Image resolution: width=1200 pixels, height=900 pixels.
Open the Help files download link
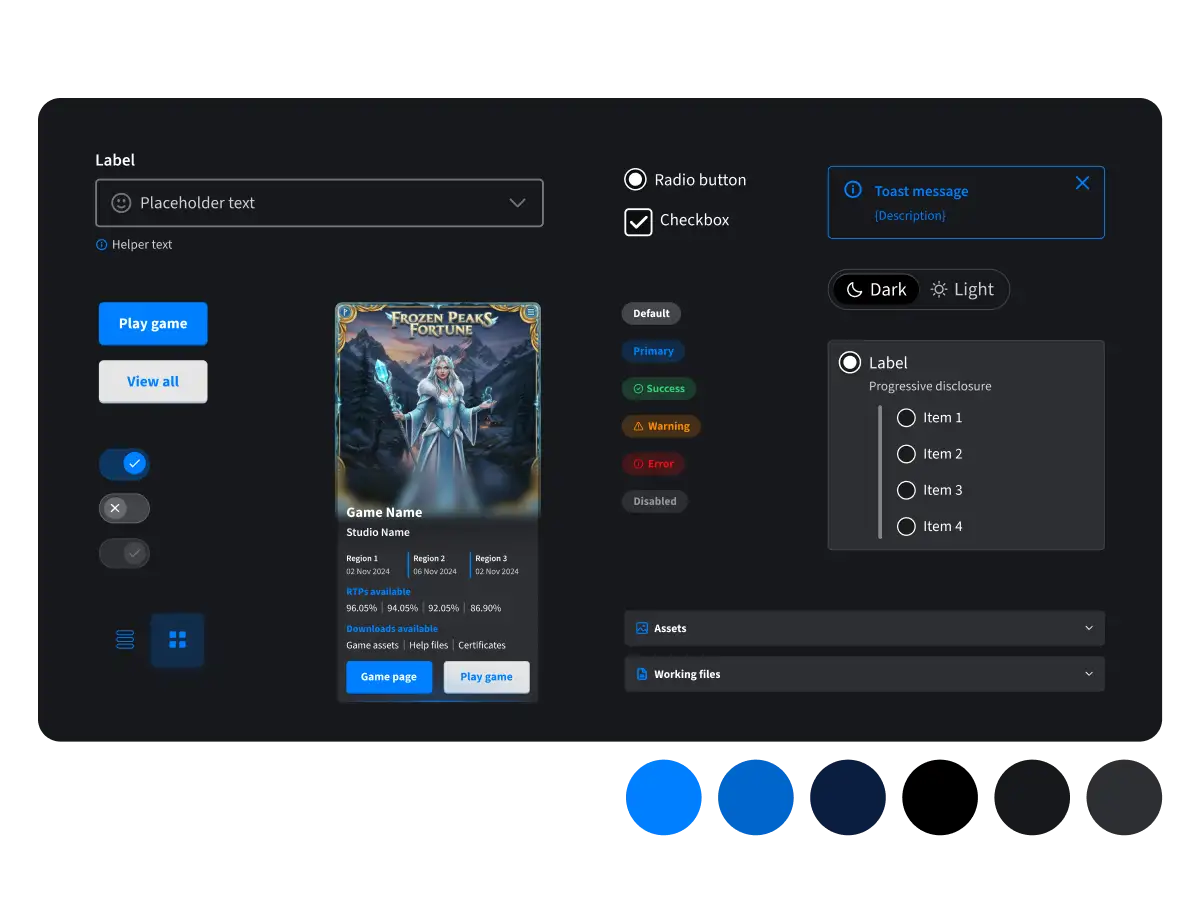pyautogui.click(x=429, y=646)
